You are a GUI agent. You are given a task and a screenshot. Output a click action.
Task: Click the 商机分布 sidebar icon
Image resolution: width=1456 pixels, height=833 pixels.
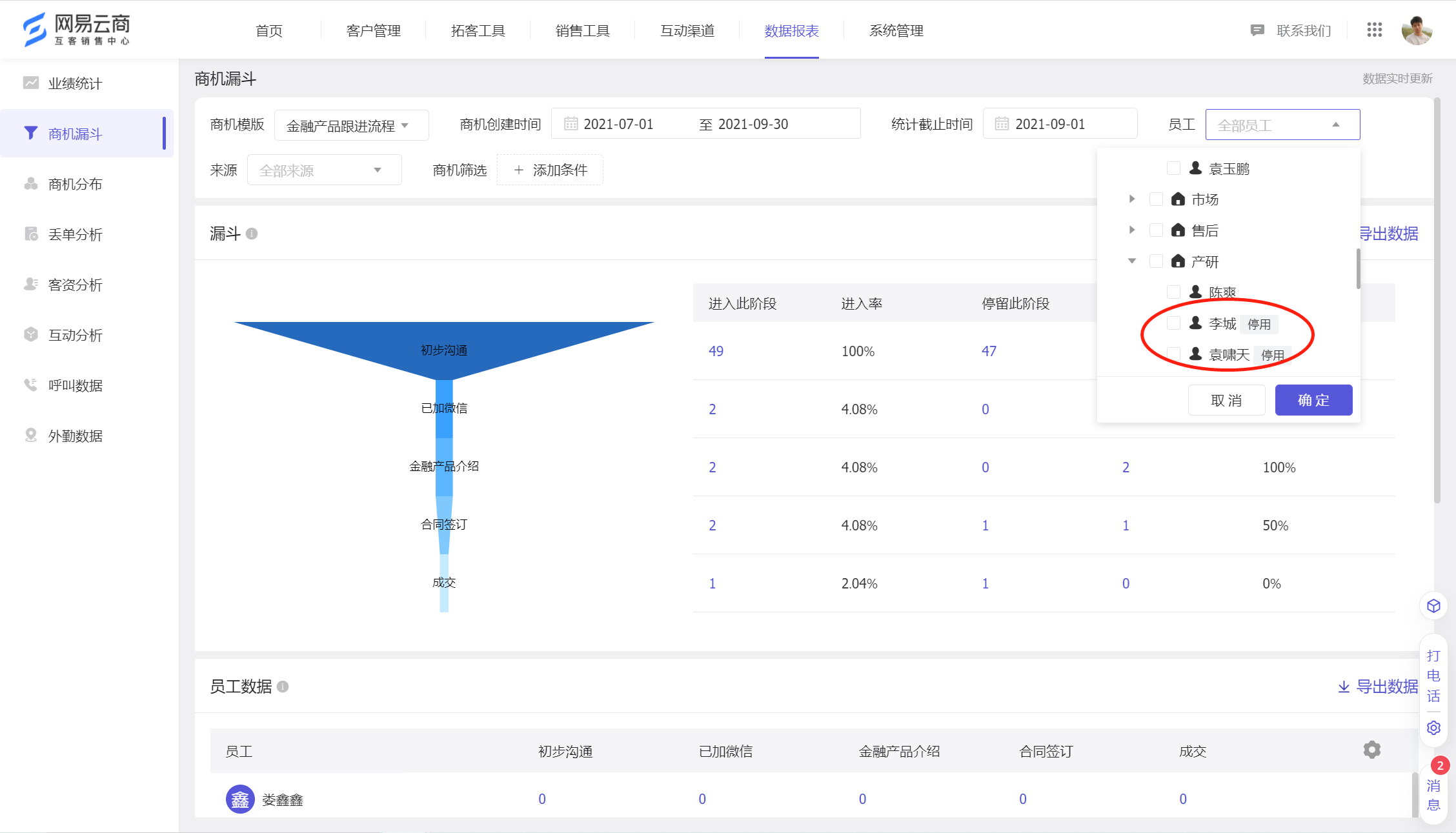click(31, 183)
